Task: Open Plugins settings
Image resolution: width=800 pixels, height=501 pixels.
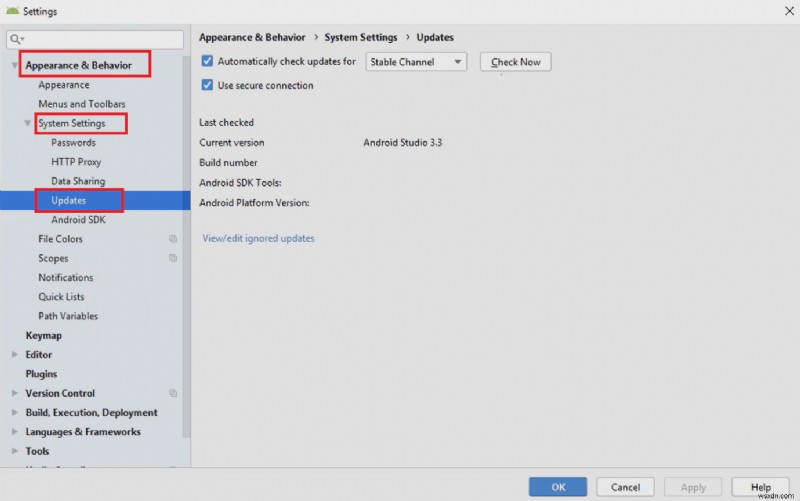Action: tap(41, 374)
